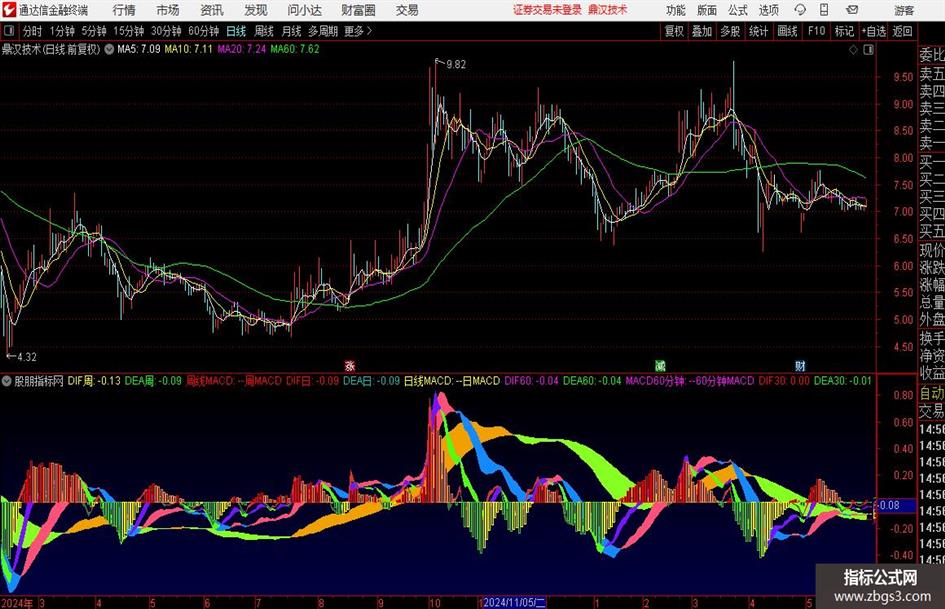Click the 4.32 low price annotation
Screen dimensions: 945x609
(x=27, y=357)
